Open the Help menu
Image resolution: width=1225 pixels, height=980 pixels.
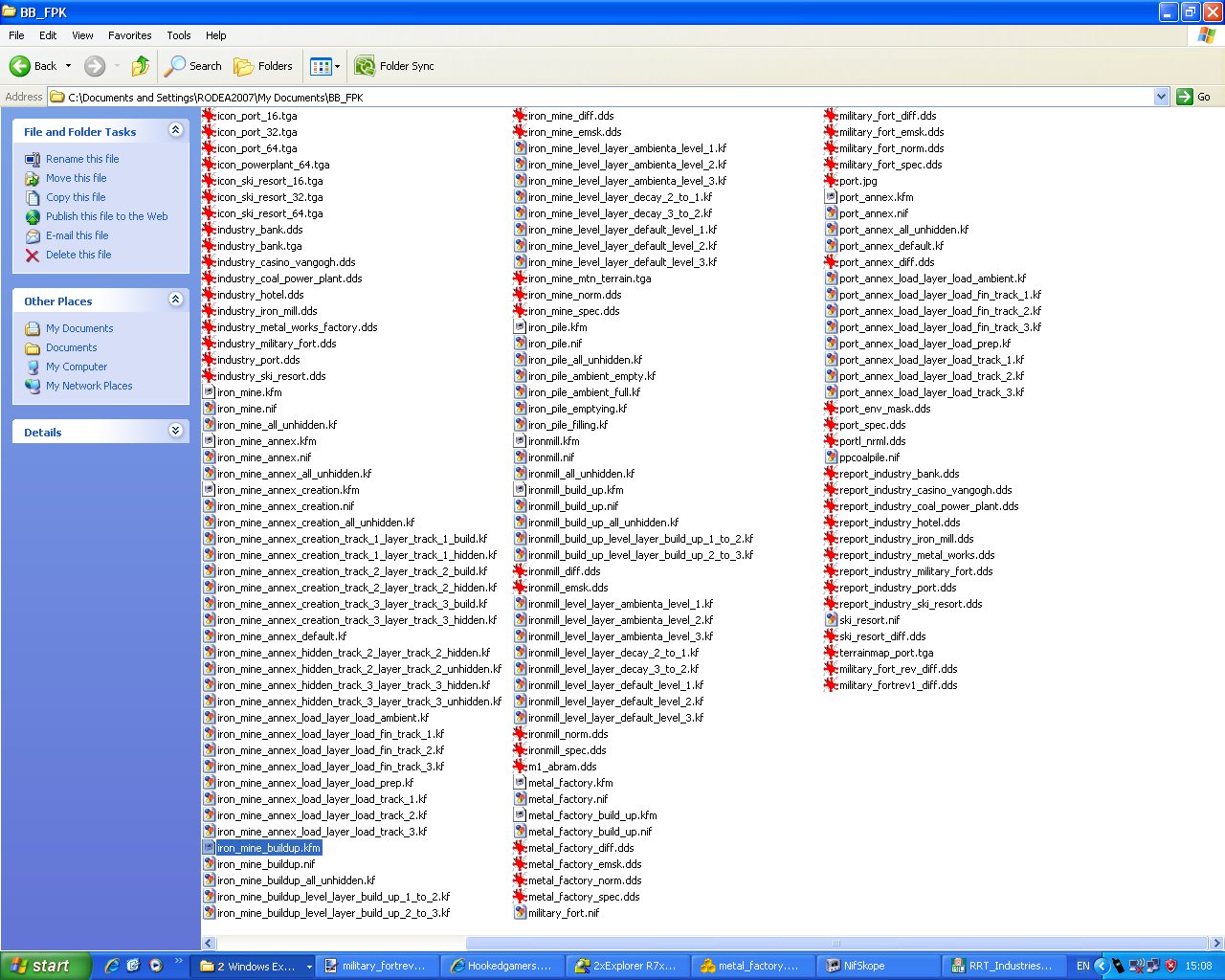(216, 35)
